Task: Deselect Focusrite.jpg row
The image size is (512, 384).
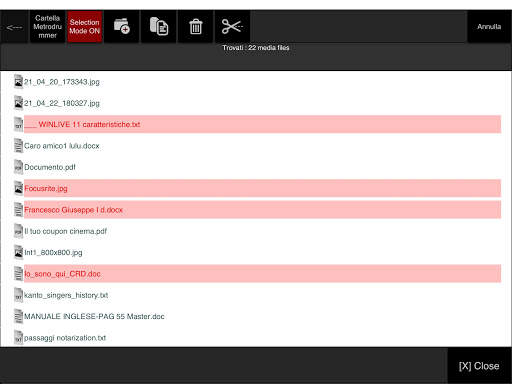Action: (262, 188)
